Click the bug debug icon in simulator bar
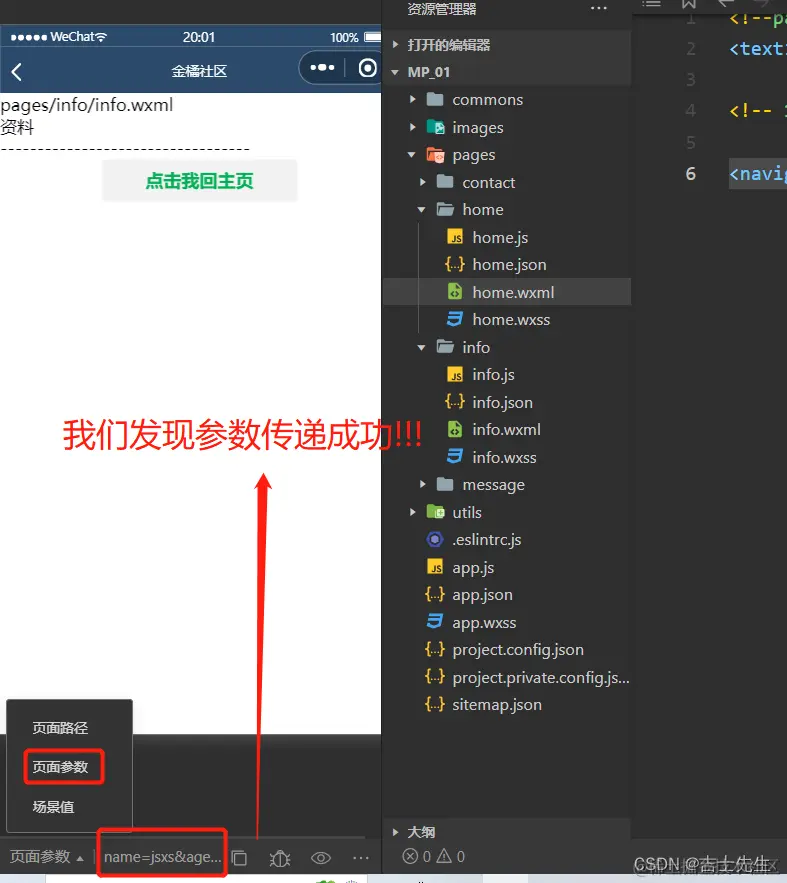This screenshot has width=787, height=883. click(x=280, y=858)
